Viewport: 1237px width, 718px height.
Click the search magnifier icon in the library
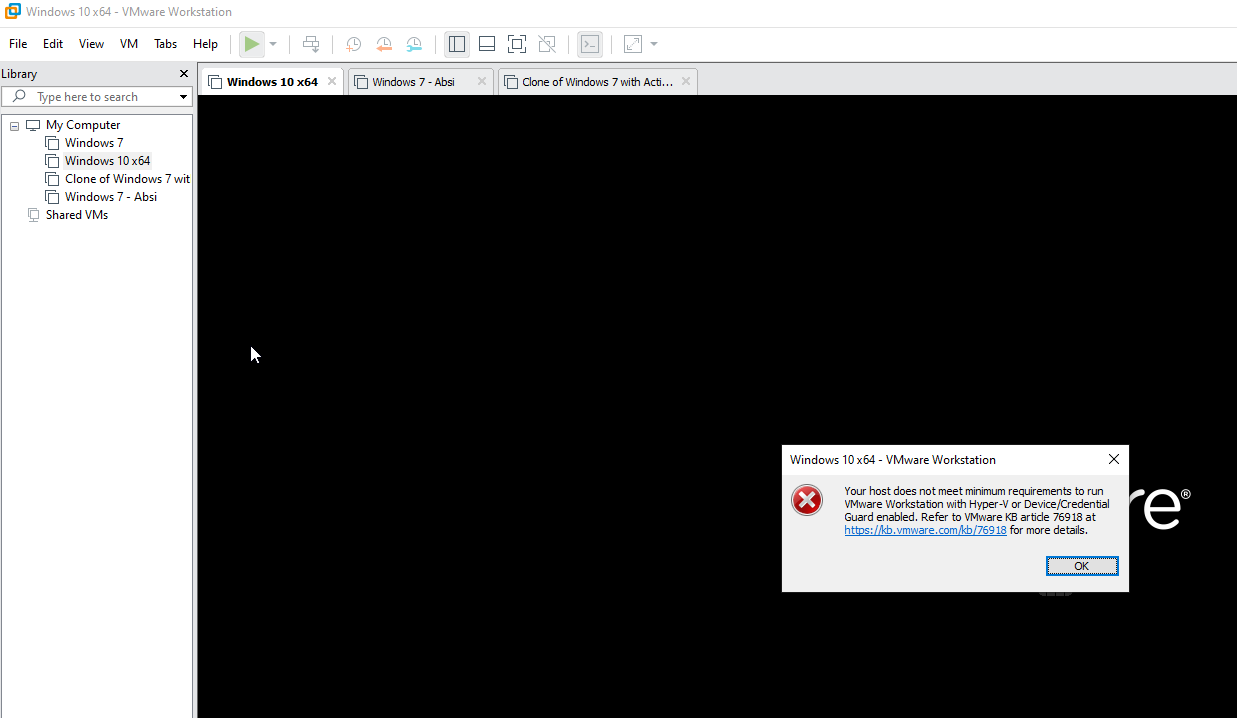(19, 97)
